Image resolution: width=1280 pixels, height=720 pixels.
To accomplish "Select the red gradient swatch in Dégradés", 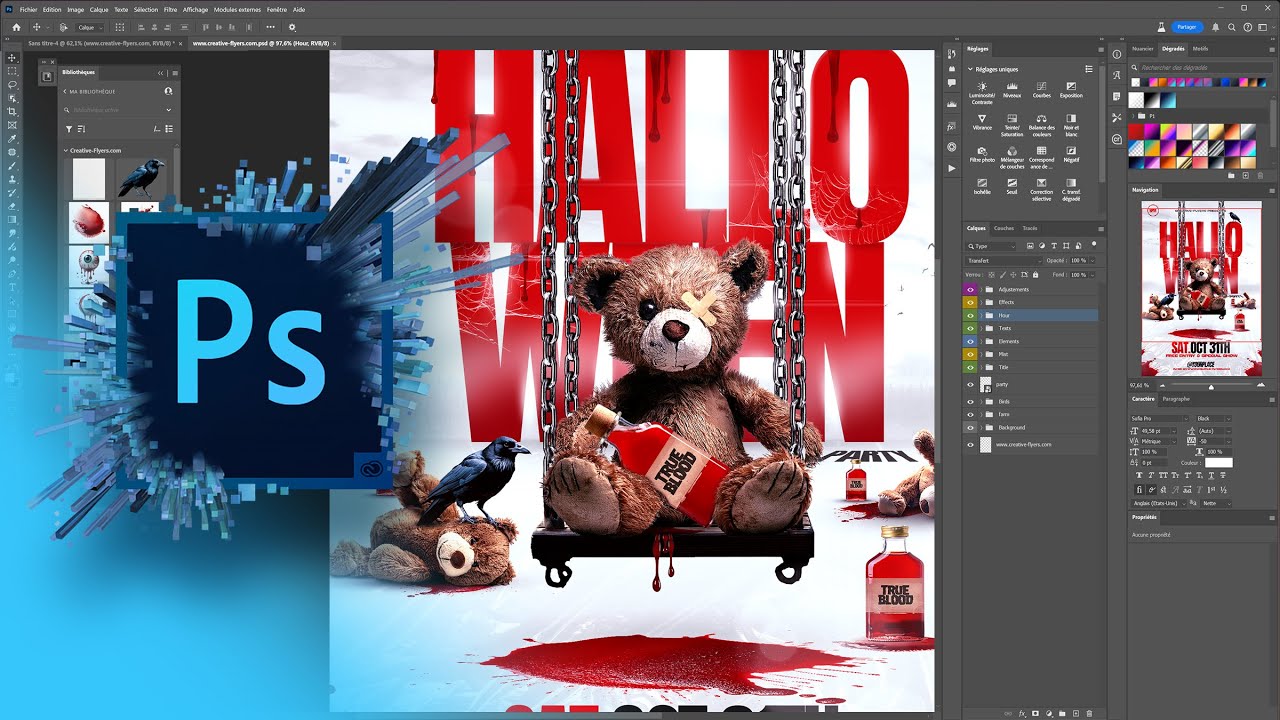I will pyautogui.click(x=1135, y=131).
